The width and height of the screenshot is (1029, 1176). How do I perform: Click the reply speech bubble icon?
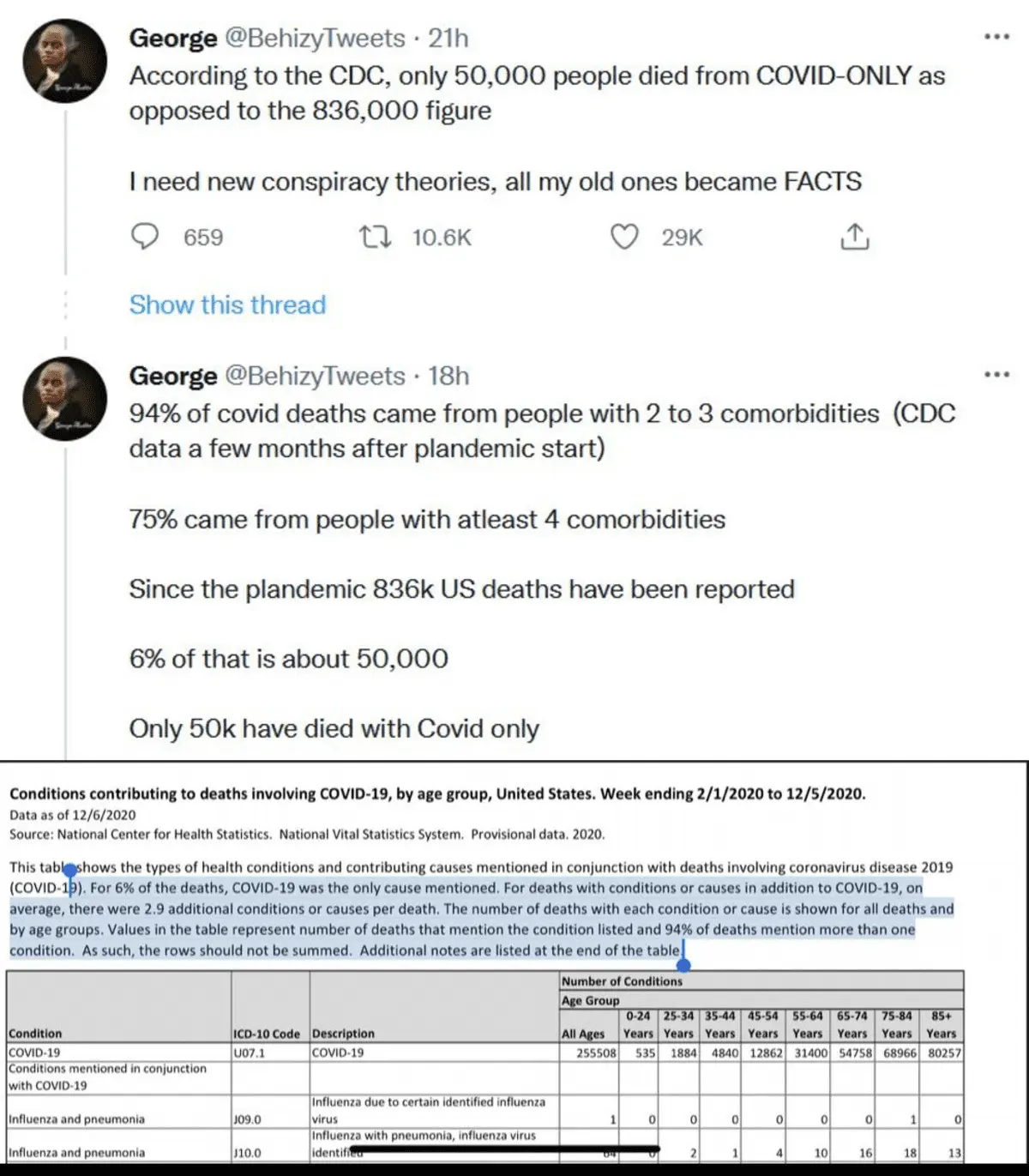[143, 237]
